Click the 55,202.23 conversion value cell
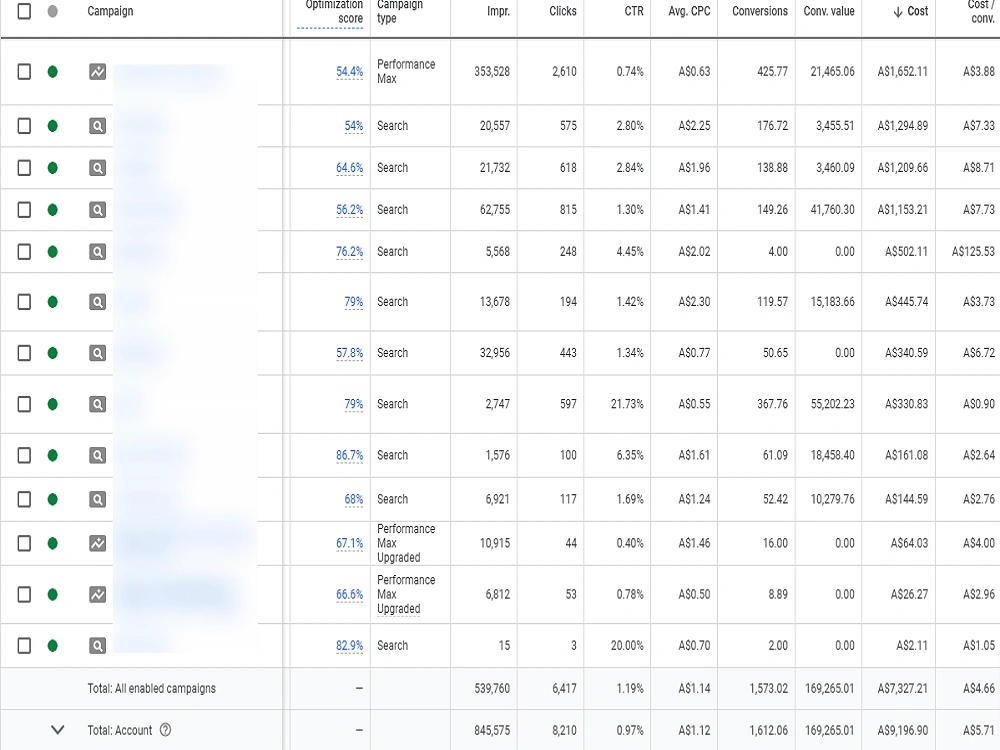This screenshot has height=750, width=1000. (x=832, y=404)
